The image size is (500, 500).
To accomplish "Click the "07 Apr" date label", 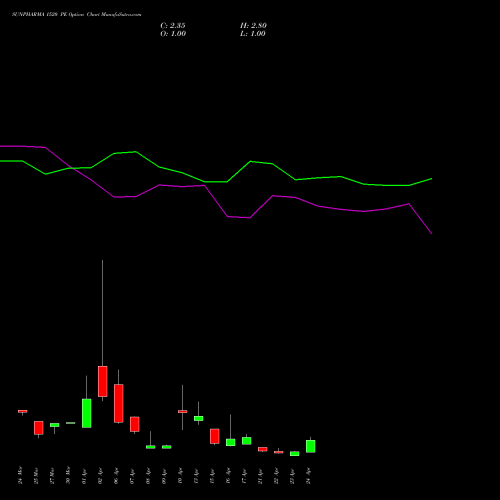I will 132,476.
